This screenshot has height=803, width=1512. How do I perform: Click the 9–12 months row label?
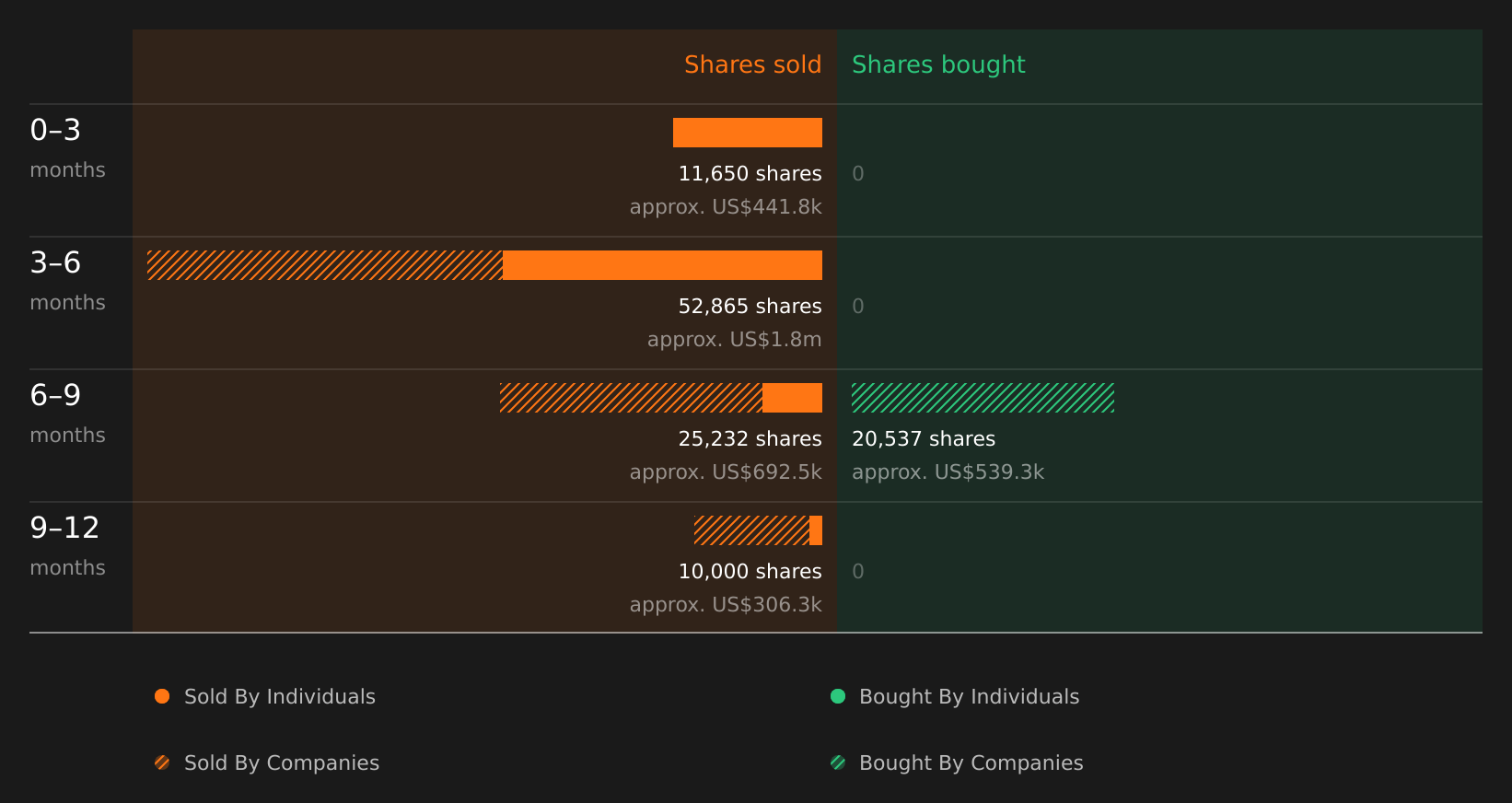(x=67, y=547)
